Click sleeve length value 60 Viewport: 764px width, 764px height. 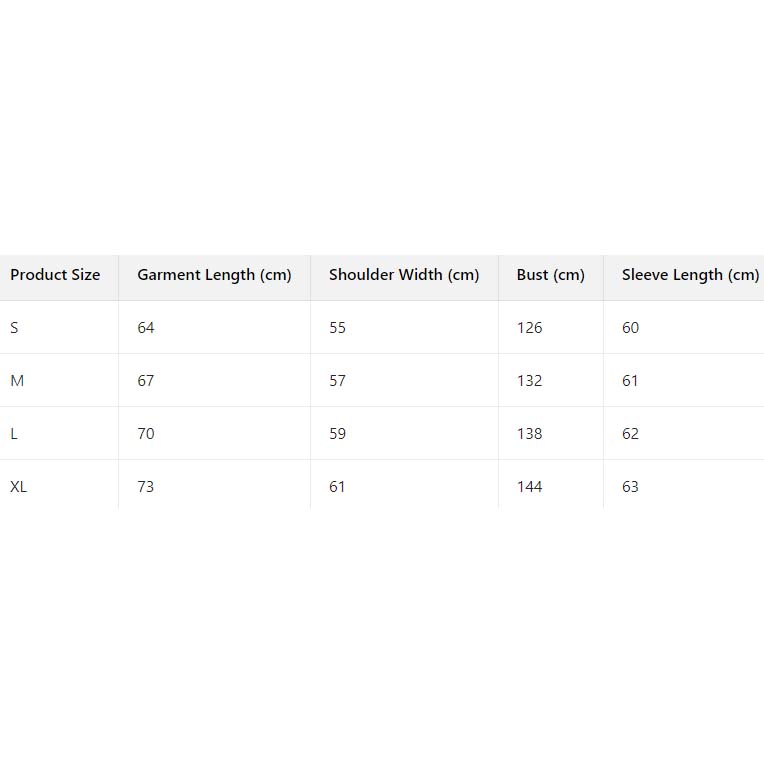click(630, 328)
